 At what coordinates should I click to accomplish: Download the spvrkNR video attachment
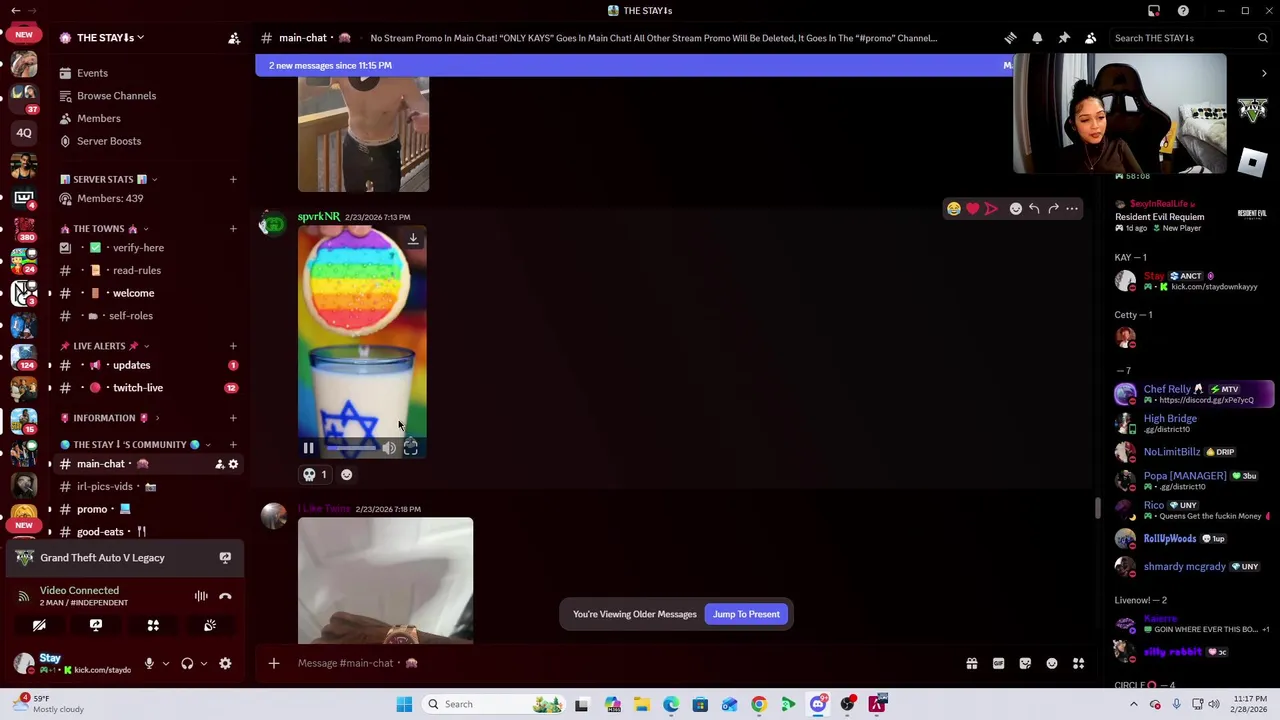(x=413, y=239)
